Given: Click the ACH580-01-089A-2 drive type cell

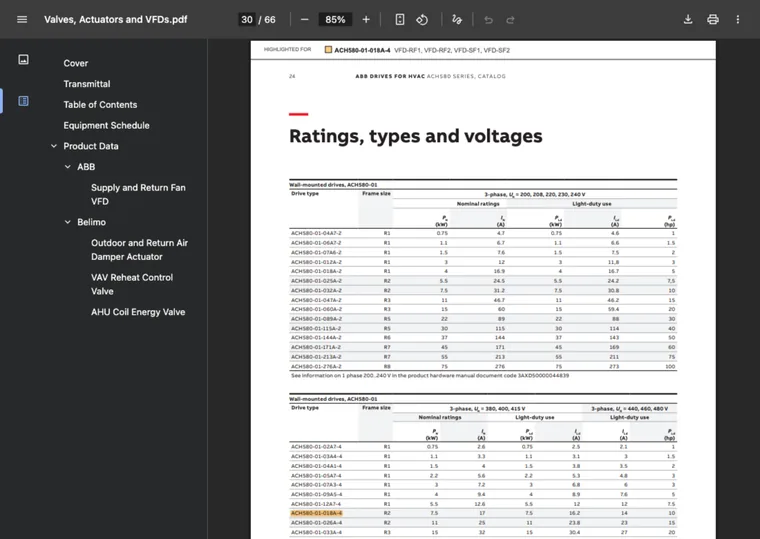Looking at the screenshot, I should point(317,319).
